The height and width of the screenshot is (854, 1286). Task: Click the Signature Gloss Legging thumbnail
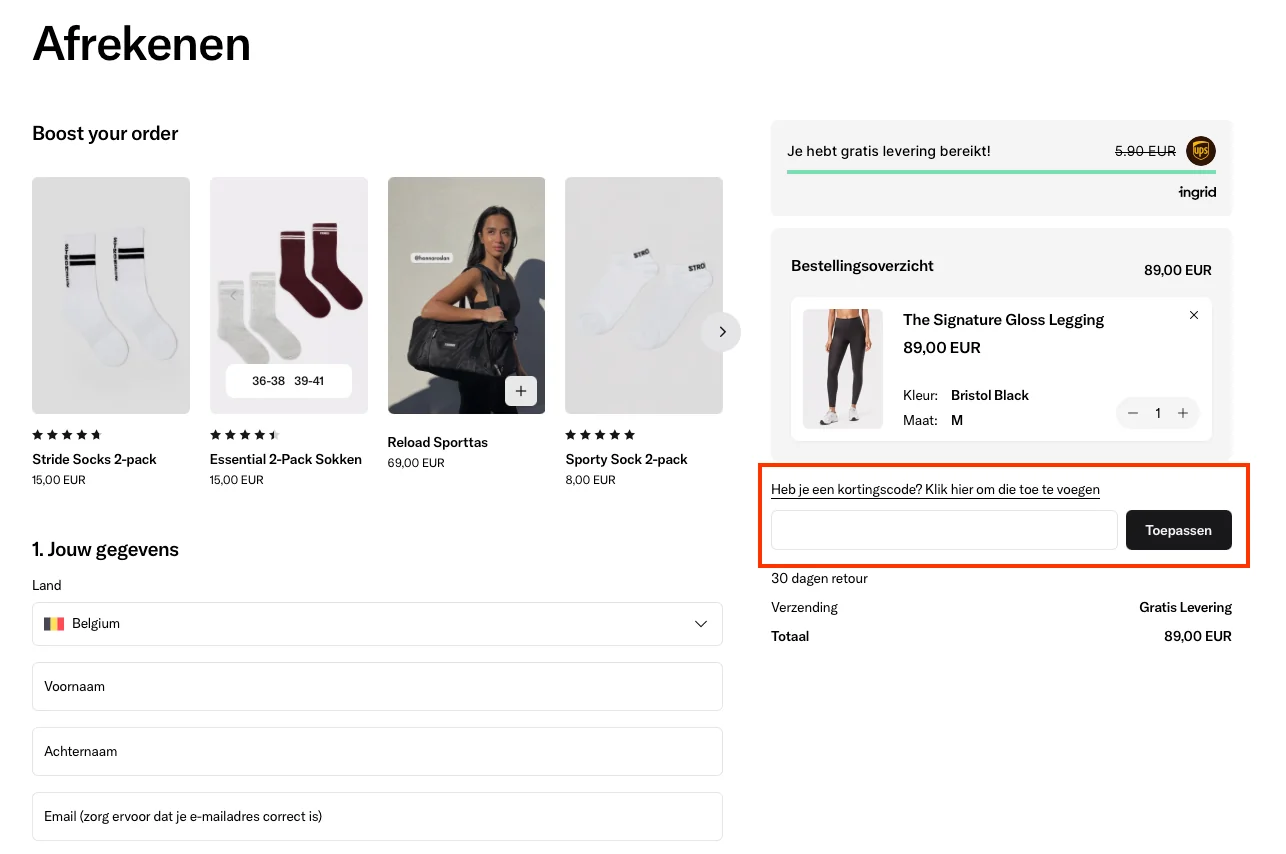(x=843, y=369)
